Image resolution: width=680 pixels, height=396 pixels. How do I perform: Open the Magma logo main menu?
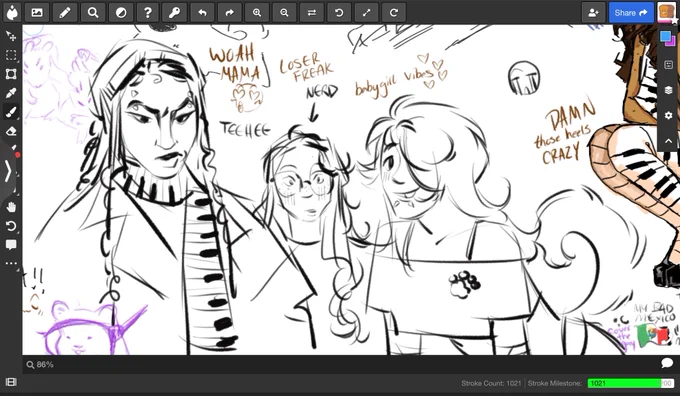pyautogui.click(x=13, y=13)
